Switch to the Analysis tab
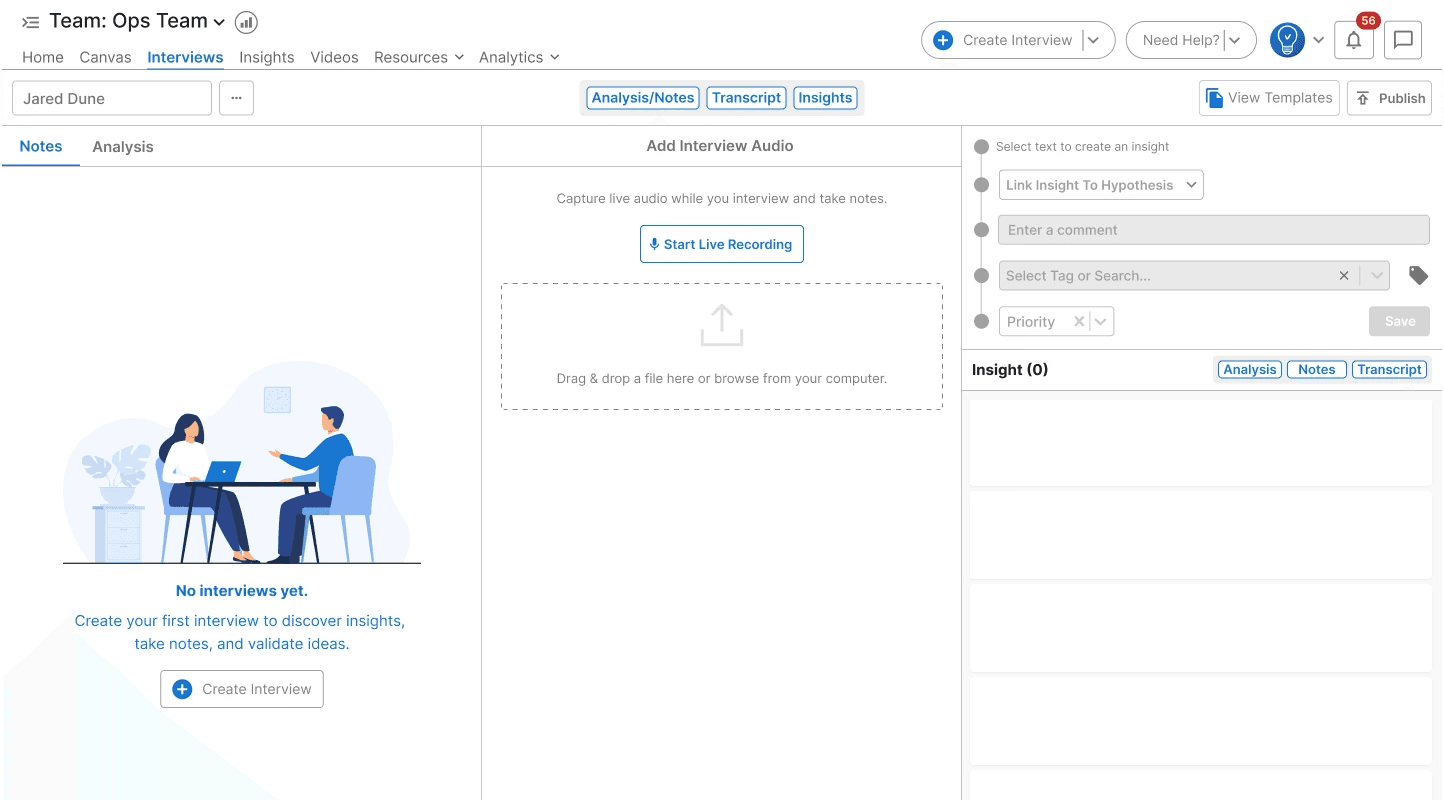 coord(123,147)
